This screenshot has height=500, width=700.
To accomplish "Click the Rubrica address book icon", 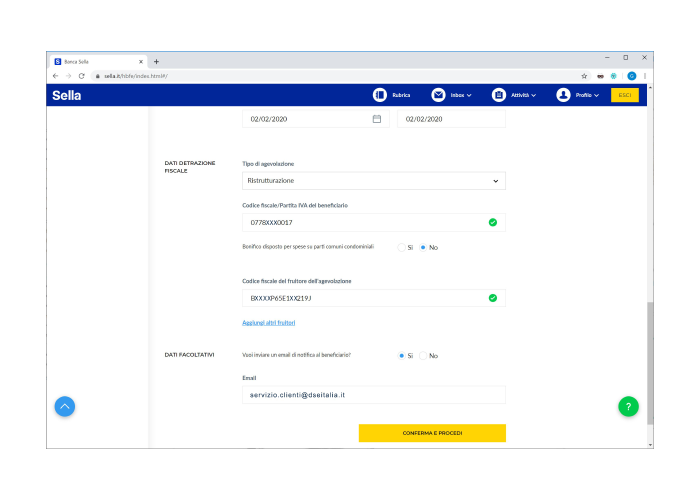I will click(380, 95).
